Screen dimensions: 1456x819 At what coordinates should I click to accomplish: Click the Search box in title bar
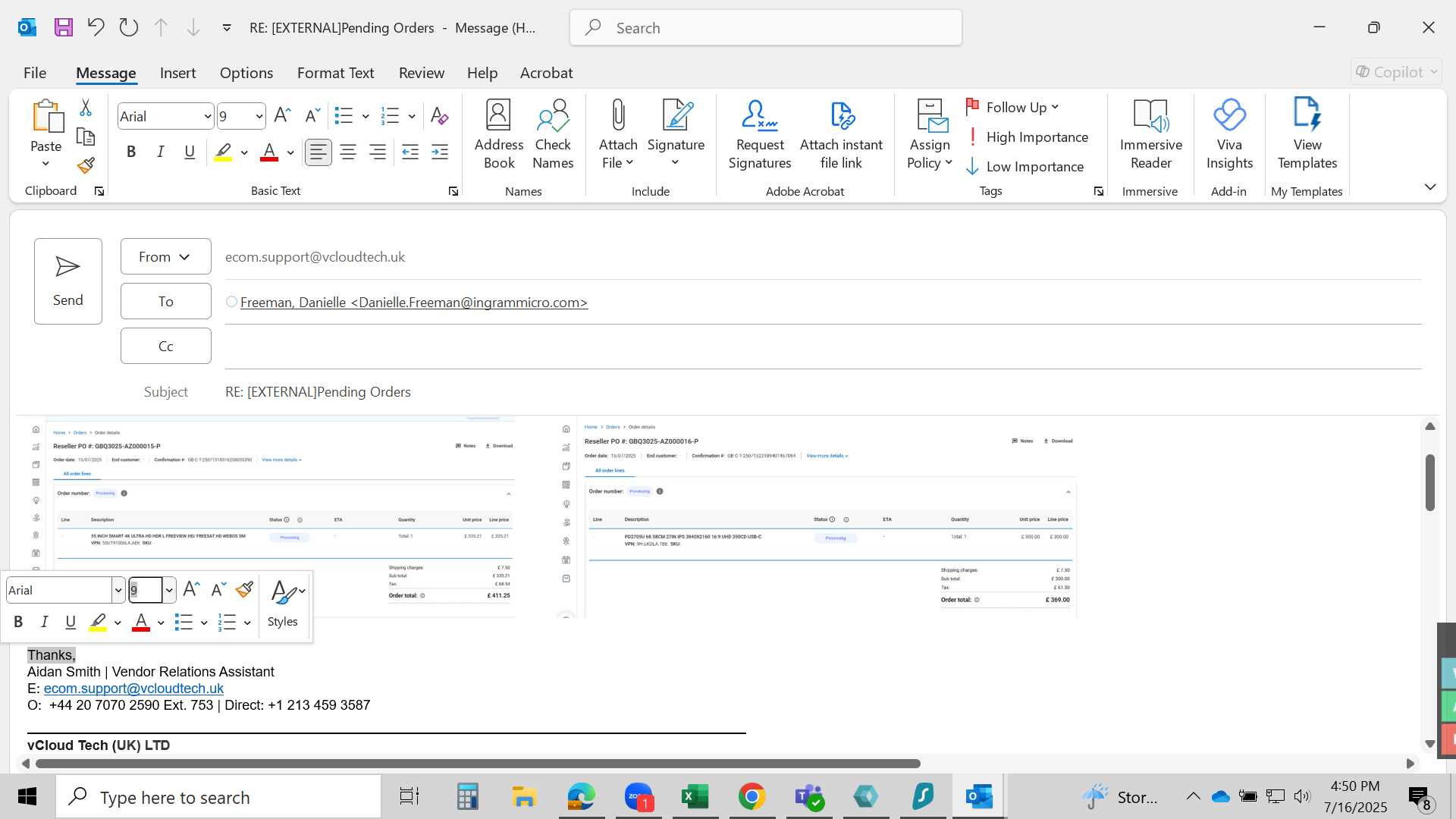pyautogui.click(x=766, y=28)
